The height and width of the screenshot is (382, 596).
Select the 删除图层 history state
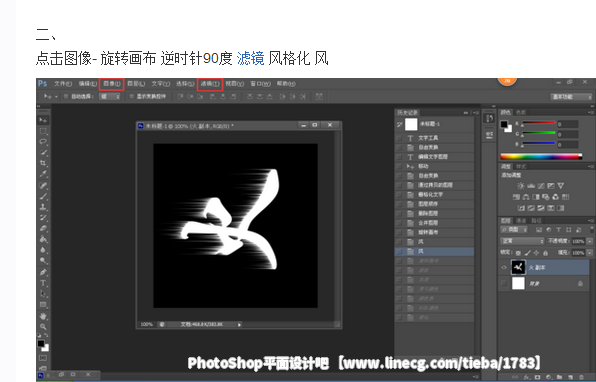[434, 214]
